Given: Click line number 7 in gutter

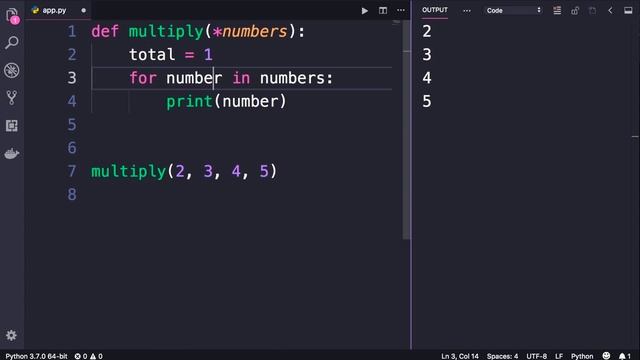Looking at the screenshot, I should pyautogui.click(x=72, y=171).
